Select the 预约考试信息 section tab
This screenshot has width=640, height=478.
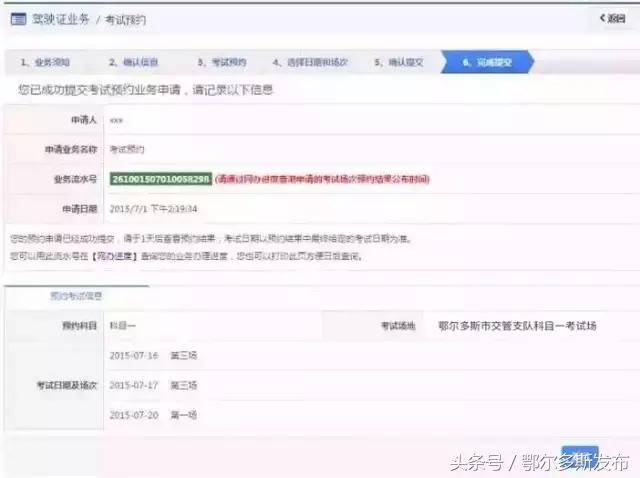point(76,296)
